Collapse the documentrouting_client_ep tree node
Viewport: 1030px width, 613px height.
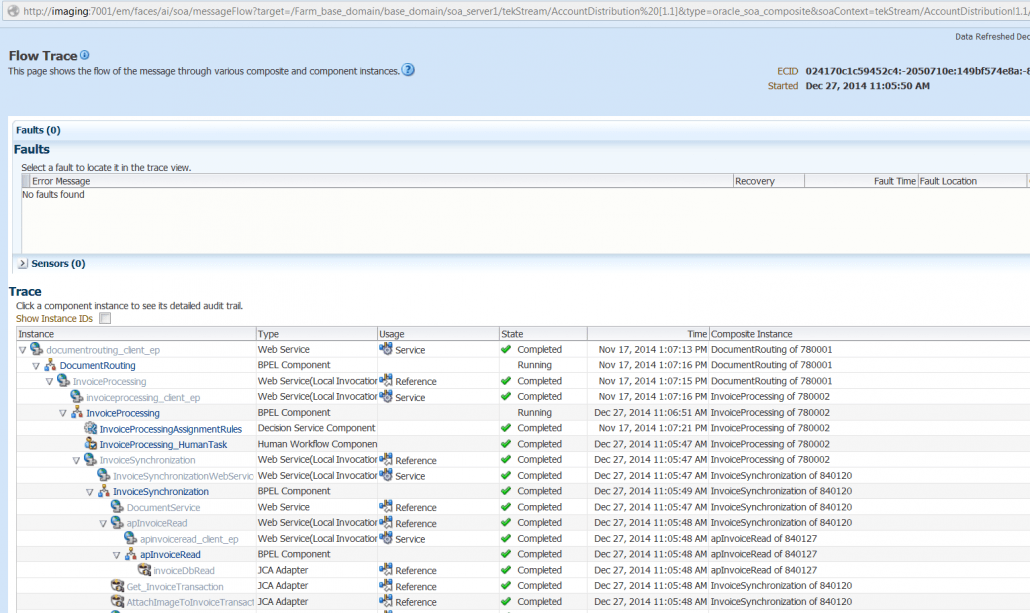point(23,350)
